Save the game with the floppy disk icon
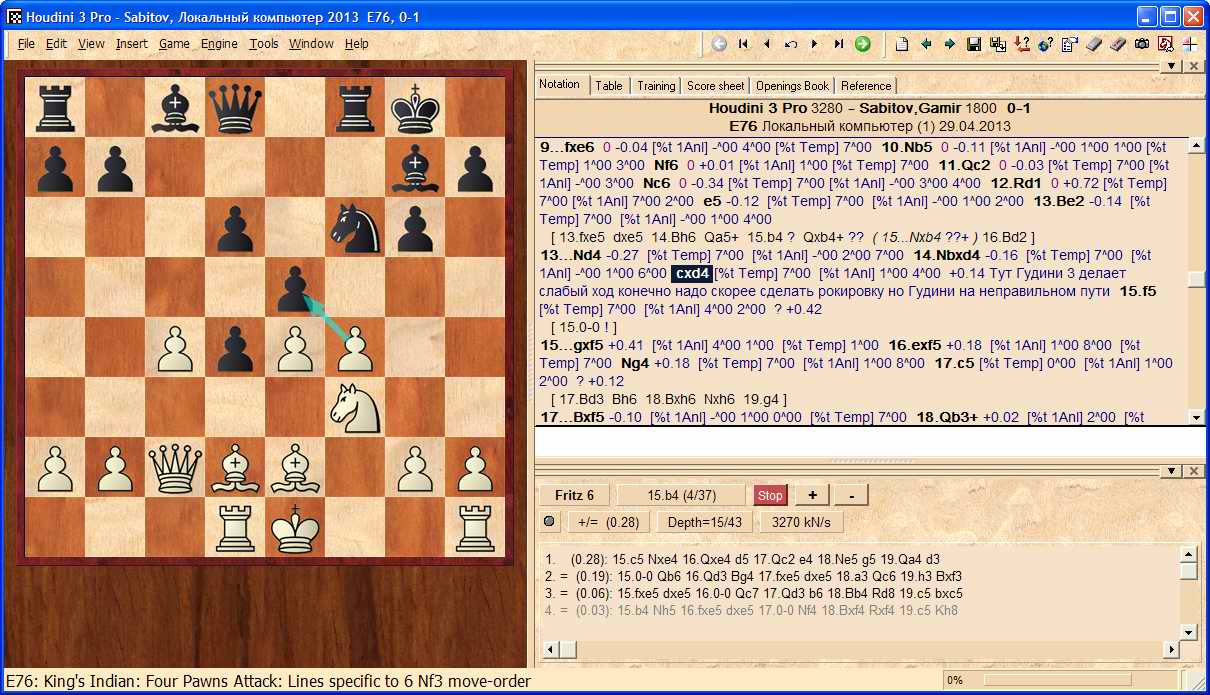 pos(974,44)
